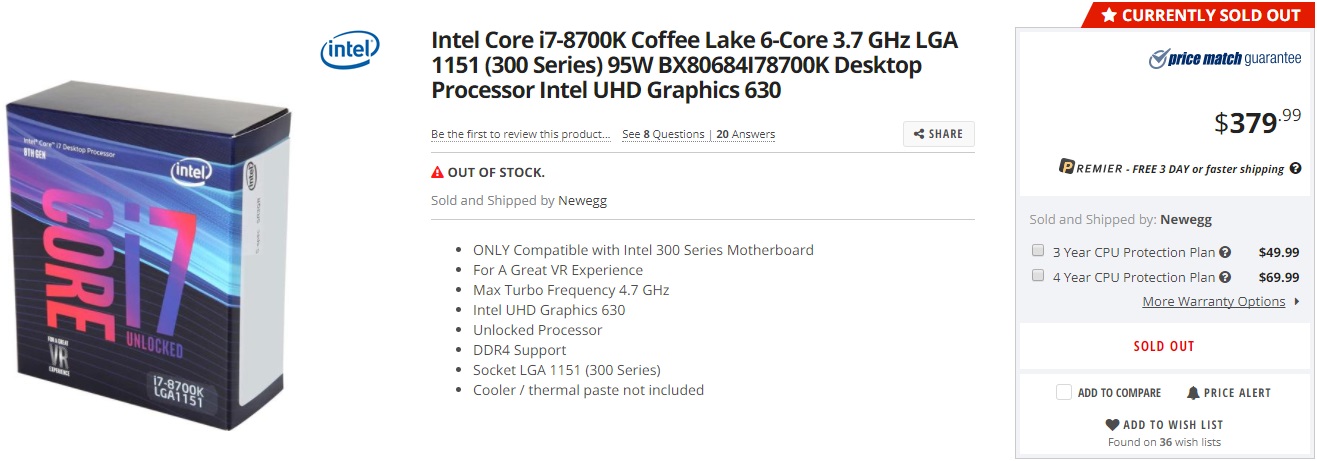Viewport: 1317px width, 461px height.
Task: Open help icon beside Premier shipping
Action: (1295, 169)
